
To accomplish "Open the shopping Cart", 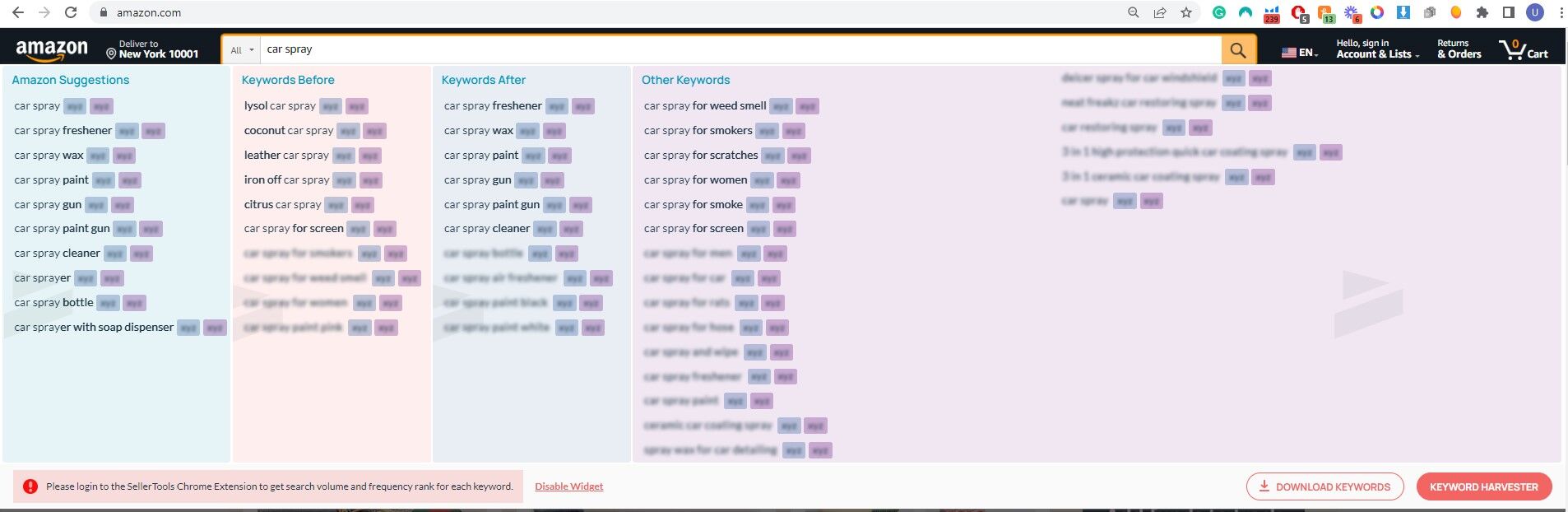I will (x=1524, y=49).
